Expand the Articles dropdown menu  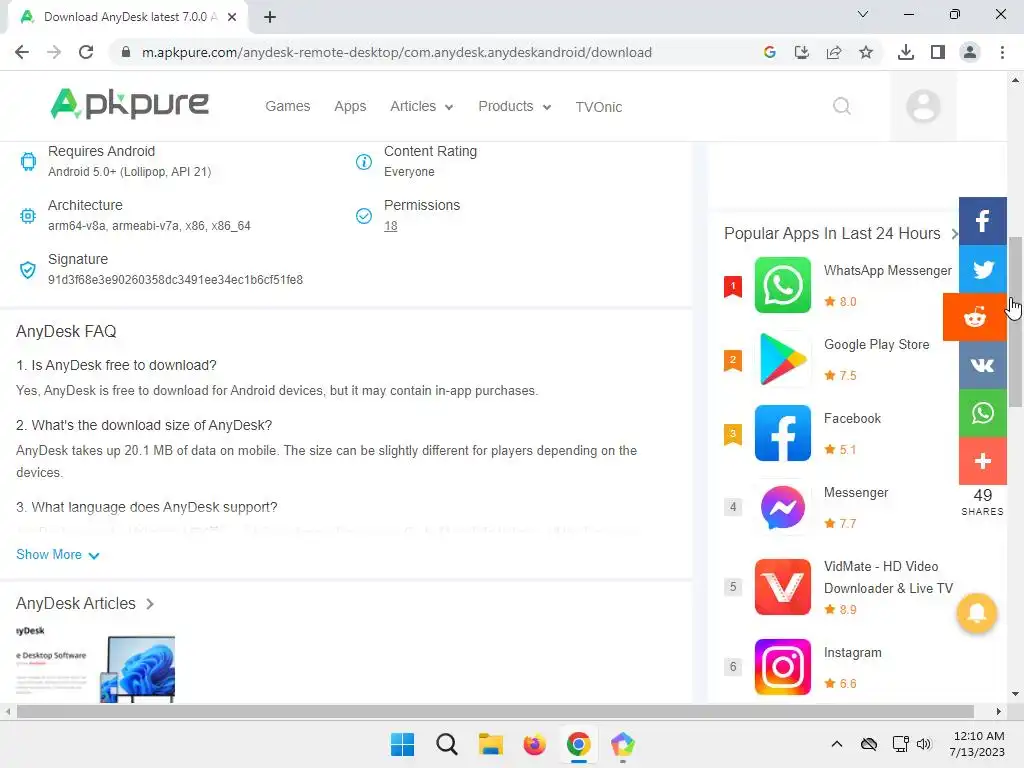tap(421, 106)
